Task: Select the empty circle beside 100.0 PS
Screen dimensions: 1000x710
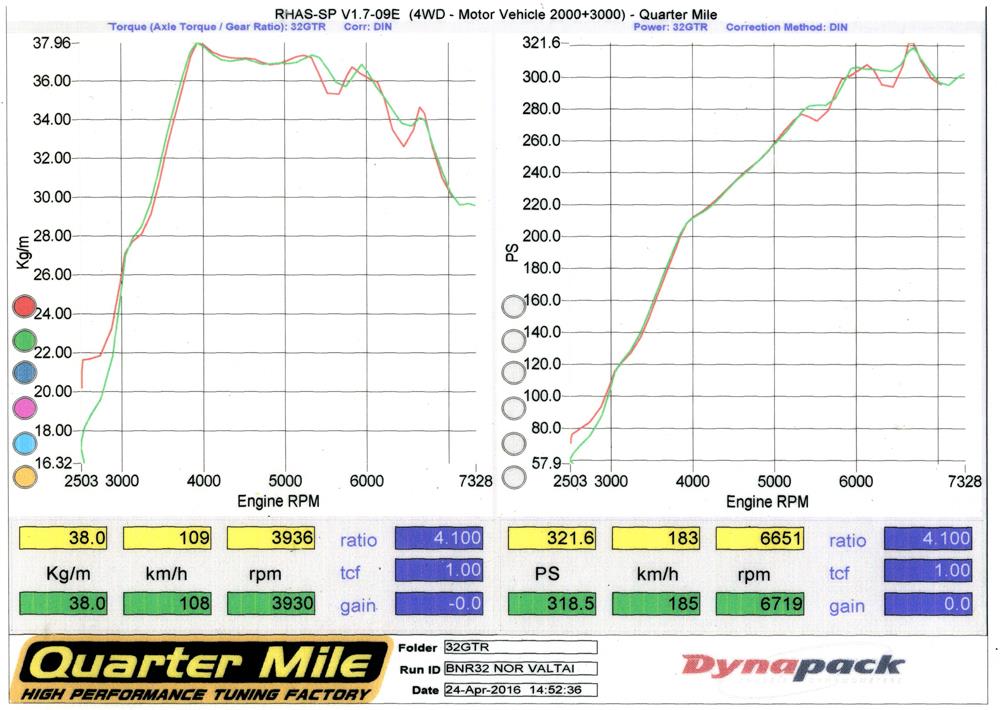Action: 513,408
